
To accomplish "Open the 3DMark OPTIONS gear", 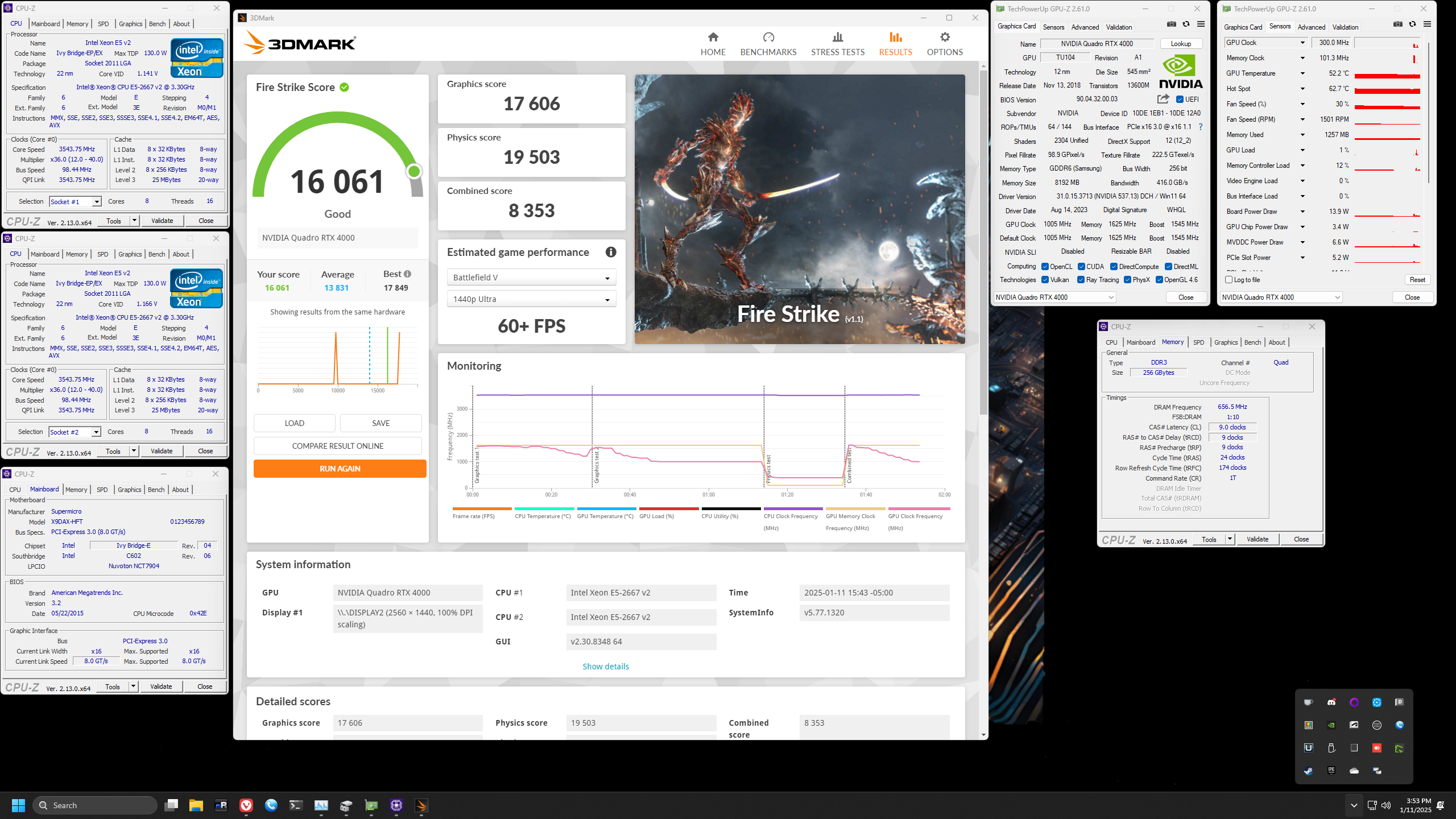I will (945, 44).
